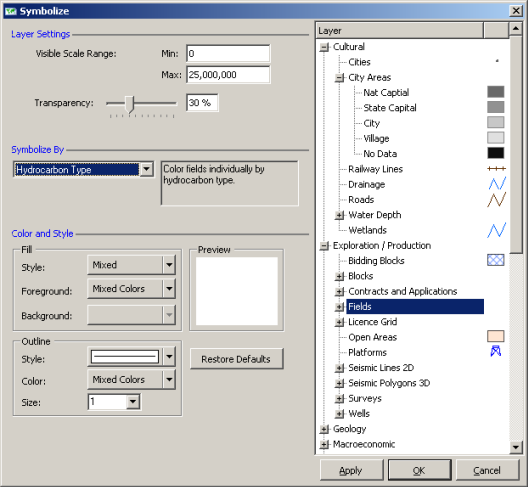Click the Cancel button

click(x=487, y=470)
